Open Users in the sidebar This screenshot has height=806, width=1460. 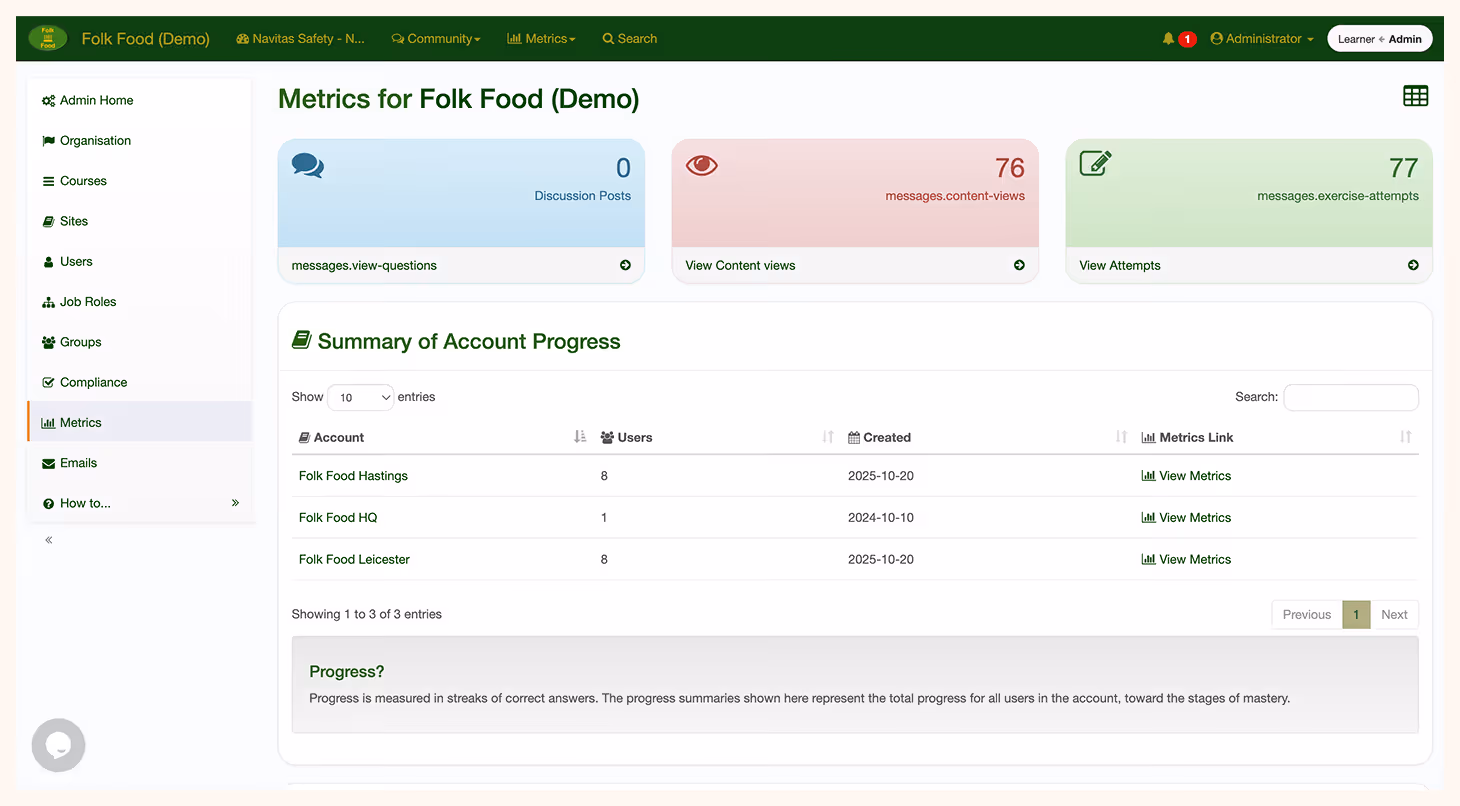[140, 262]
